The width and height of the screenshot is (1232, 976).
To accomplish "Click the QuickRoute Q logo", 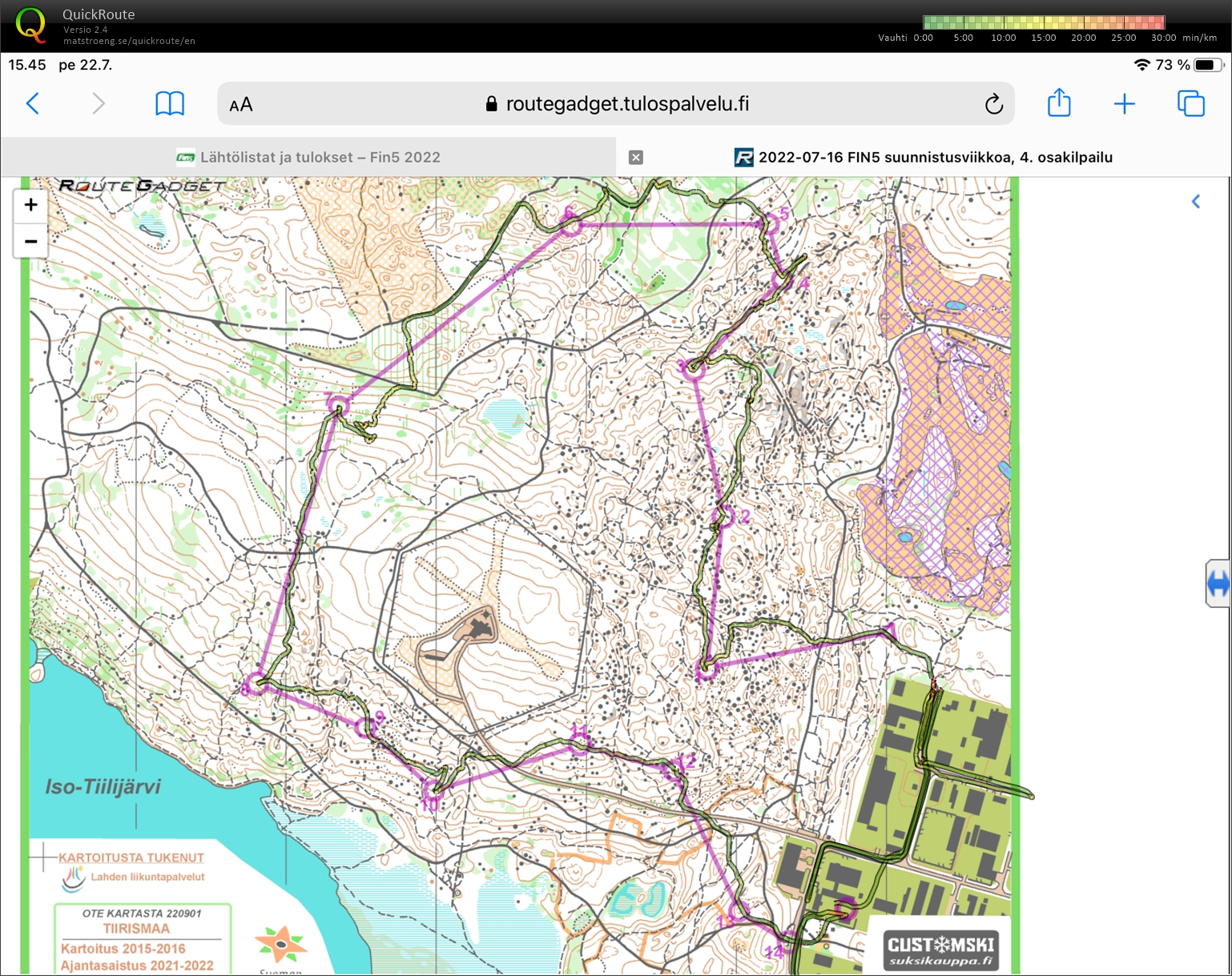I will 30,24.
